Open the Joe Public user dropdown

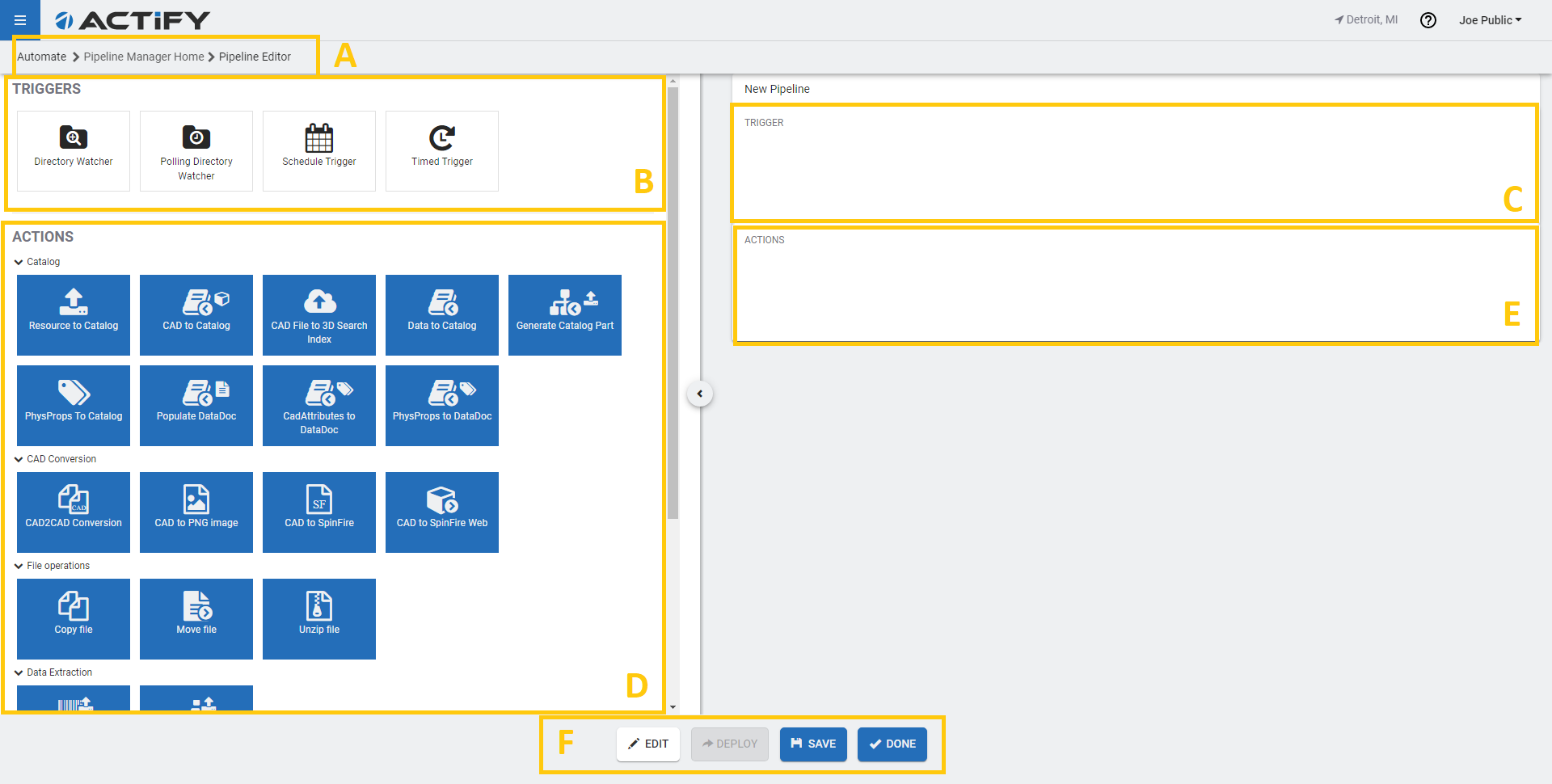(1490, 20)
